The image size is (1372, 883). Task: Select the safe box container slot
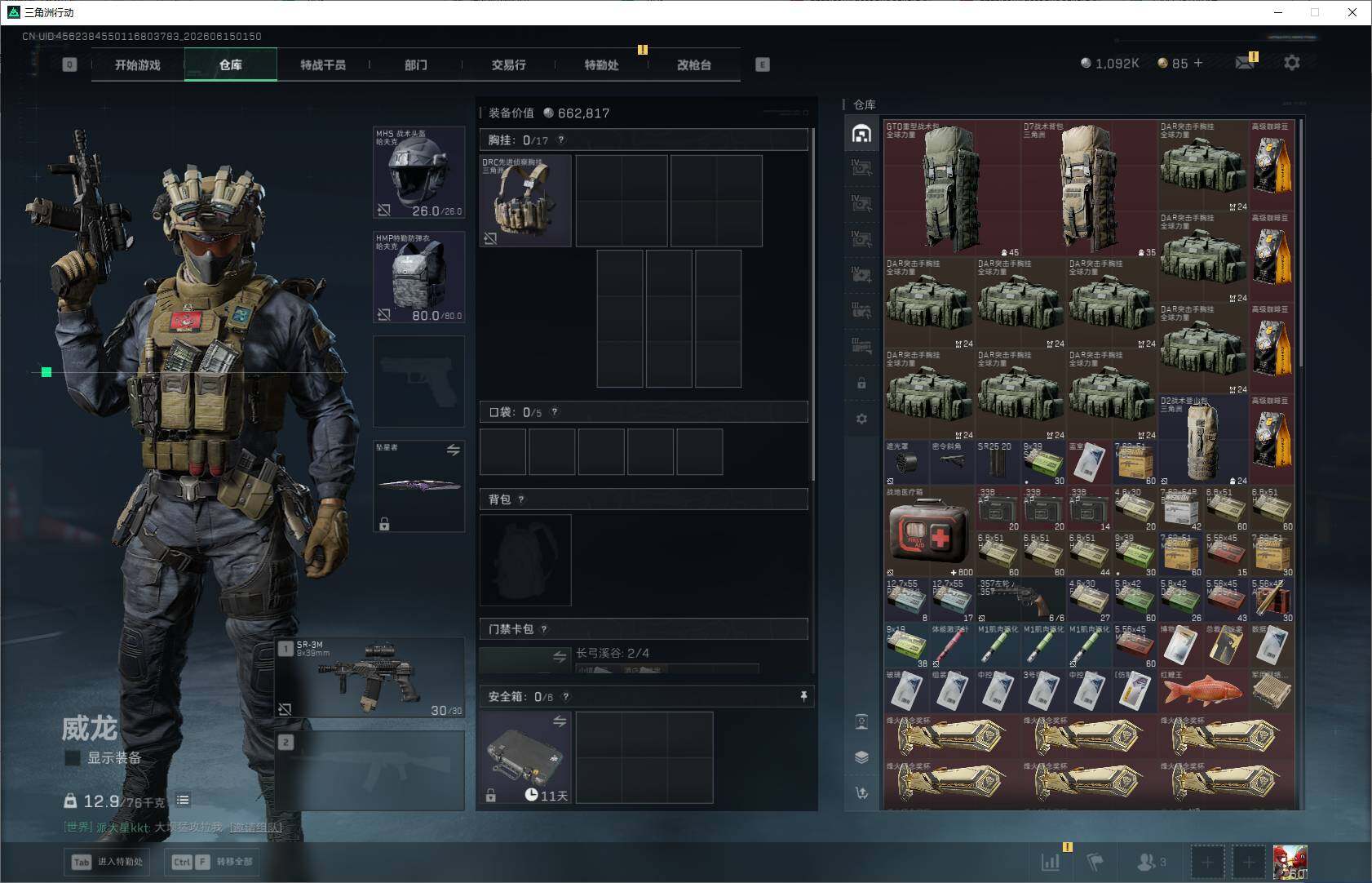[x=525, y=757]
